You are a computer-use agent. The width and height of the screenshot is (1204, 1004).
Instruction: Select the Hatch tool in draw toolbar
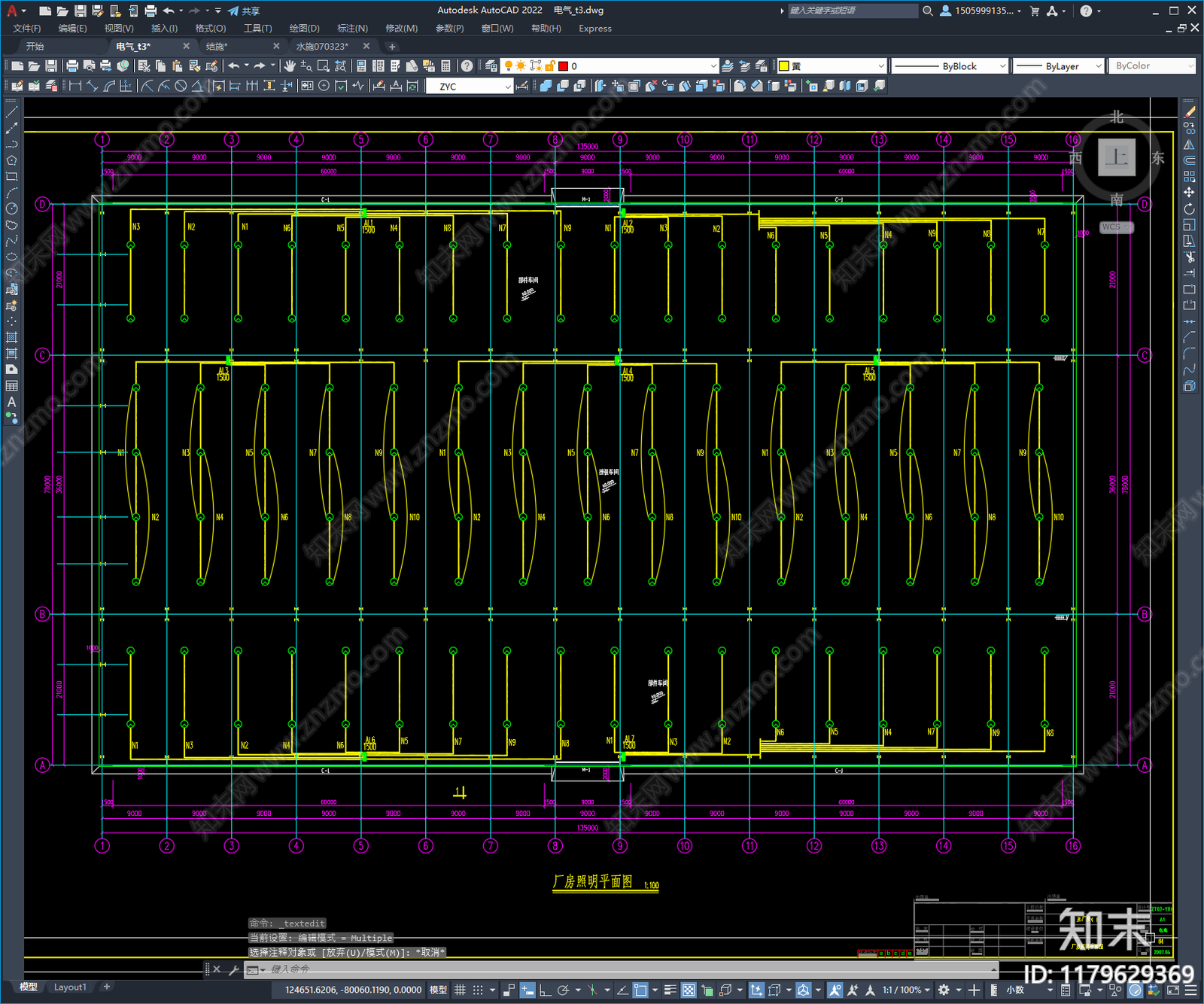[x=11, y=337]
